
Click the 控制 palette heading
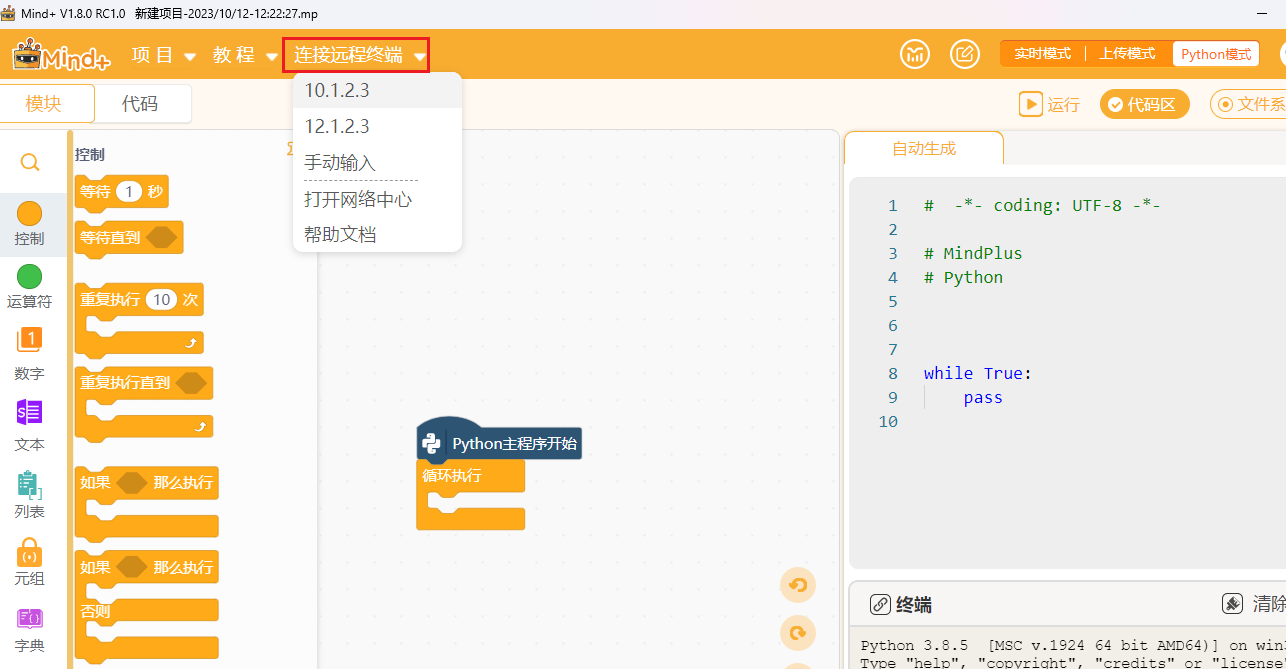point(90,154)
